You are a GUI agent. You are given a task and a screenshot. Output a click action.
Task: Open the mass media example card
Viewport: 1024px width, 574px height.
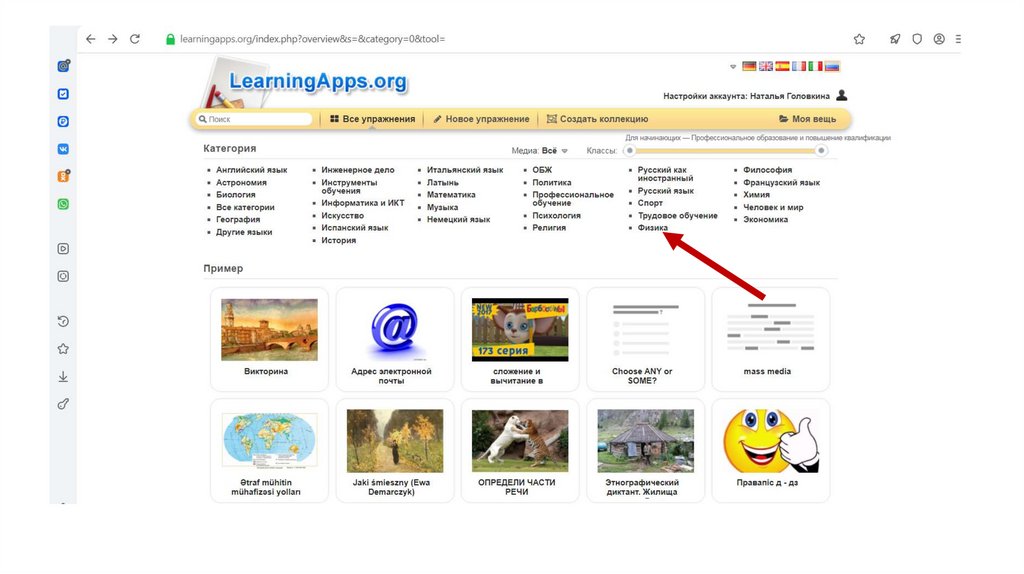coord(771,340)
